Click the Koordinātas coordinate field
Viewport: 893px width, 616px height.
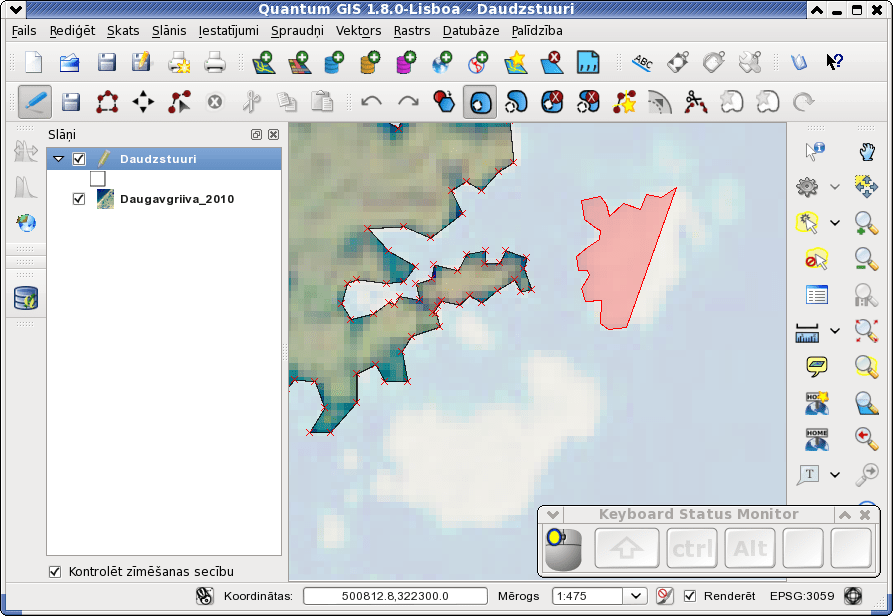[x=395, y=596]
